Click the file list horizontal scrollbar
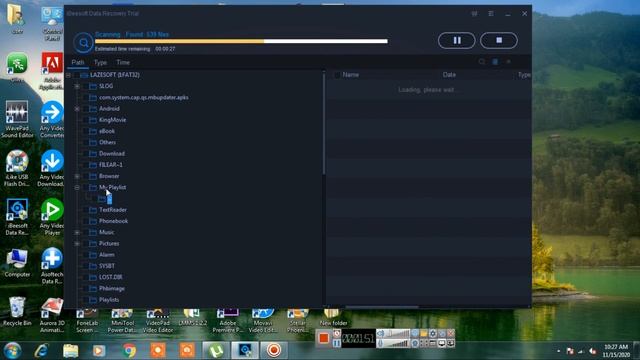The image size is (640, 360). click(382, 307)
